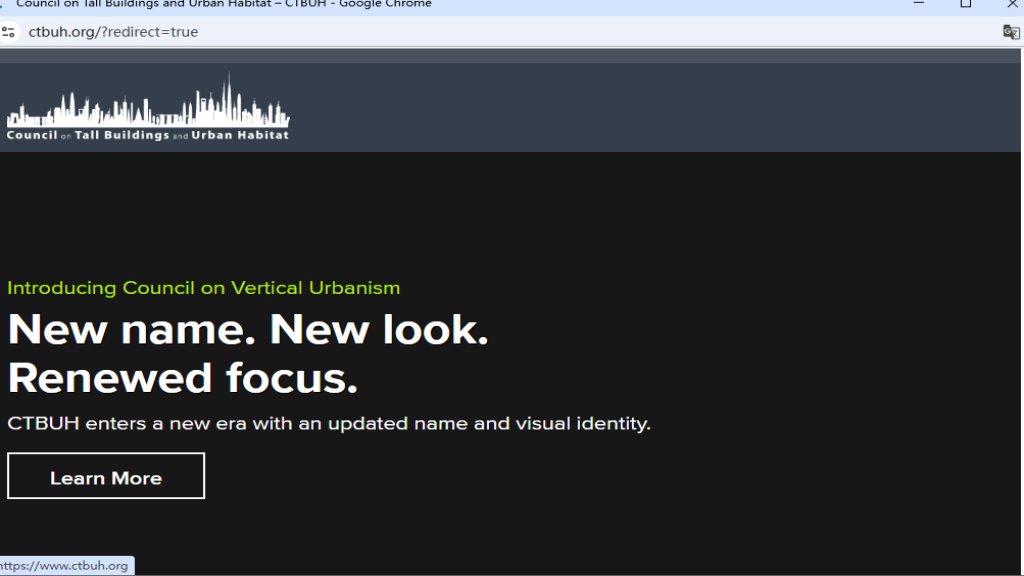This screenshot has height=576, width=1024.
Task: Click the address bar to edit the URL
Action: click(x=400, y=31)
